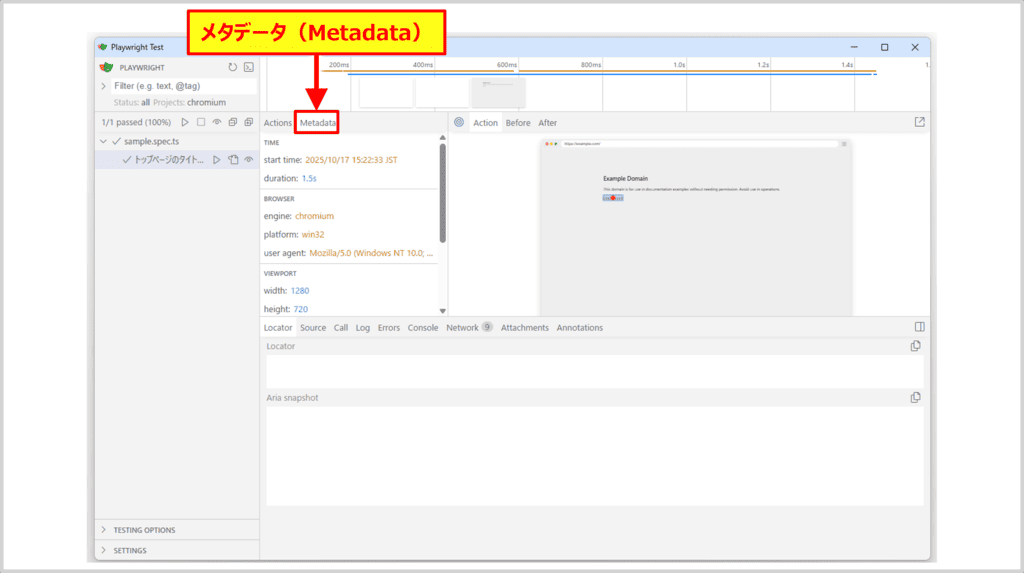This screenshot has height=573, width=1024.
Task: Toggle watch all eye icon in toolbar
Action: click(217, 122)
